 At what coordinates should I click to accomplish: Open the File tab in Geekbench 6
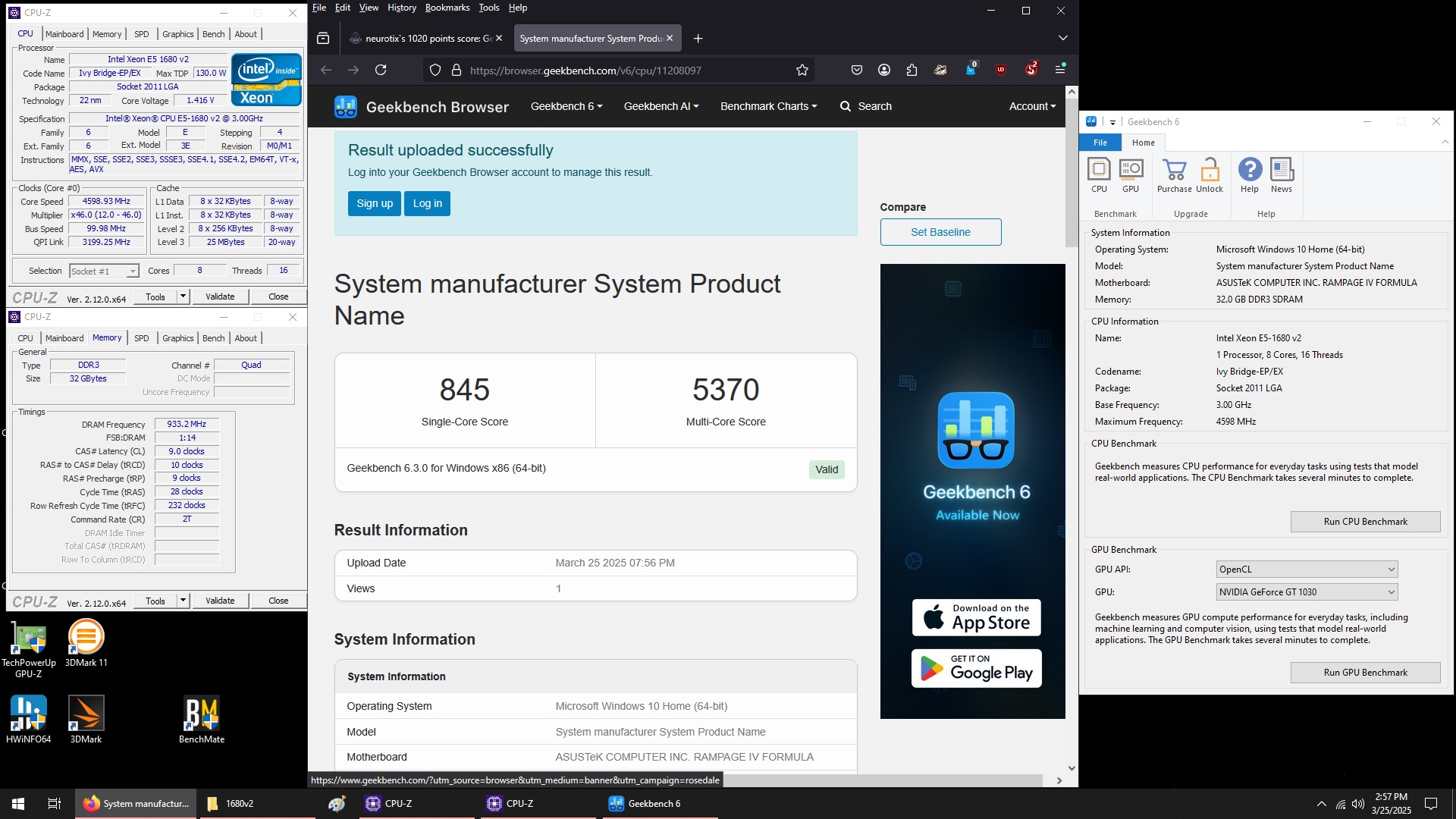[x=1100, y=143]
